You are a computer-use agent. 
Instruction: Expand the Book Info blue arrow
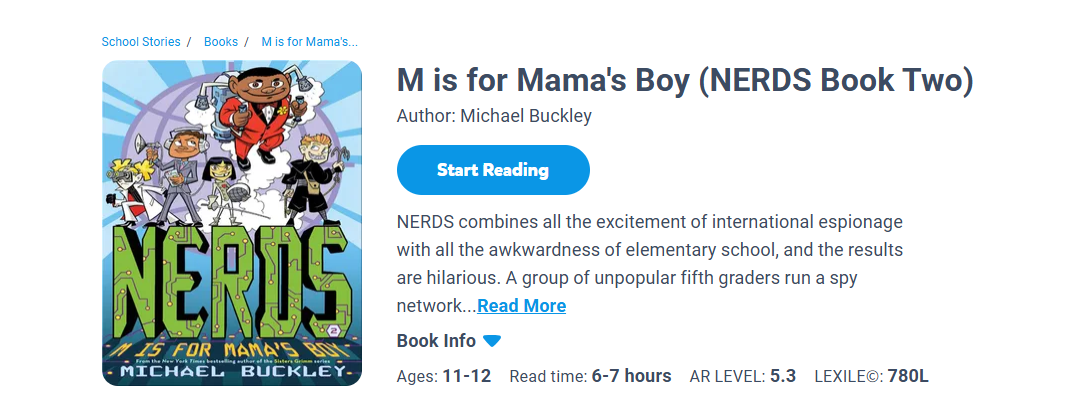click(x=491, y=341)
